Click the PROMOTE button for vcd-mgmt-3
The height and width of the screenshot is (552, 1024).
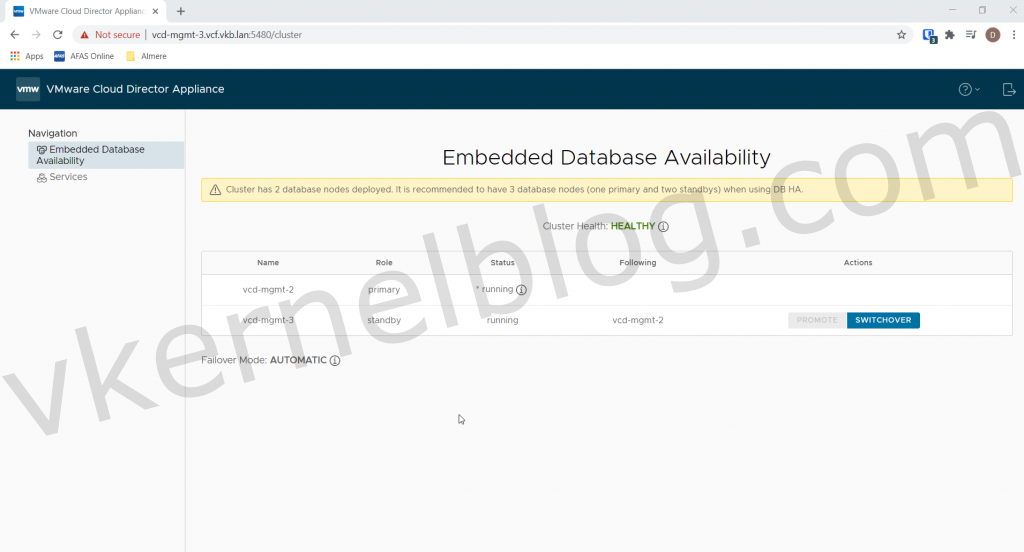click(817, 320)
